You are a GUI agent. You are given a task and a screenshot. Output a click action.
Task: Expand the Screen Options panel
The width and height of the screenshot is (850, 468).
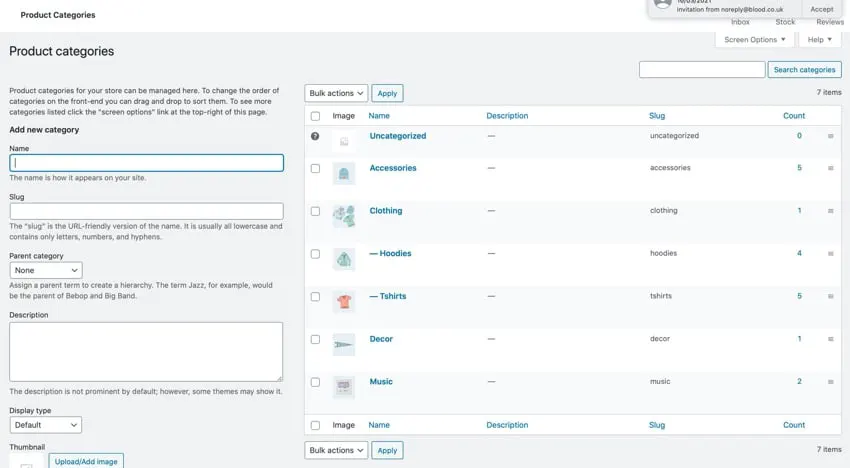coord(755,40)
